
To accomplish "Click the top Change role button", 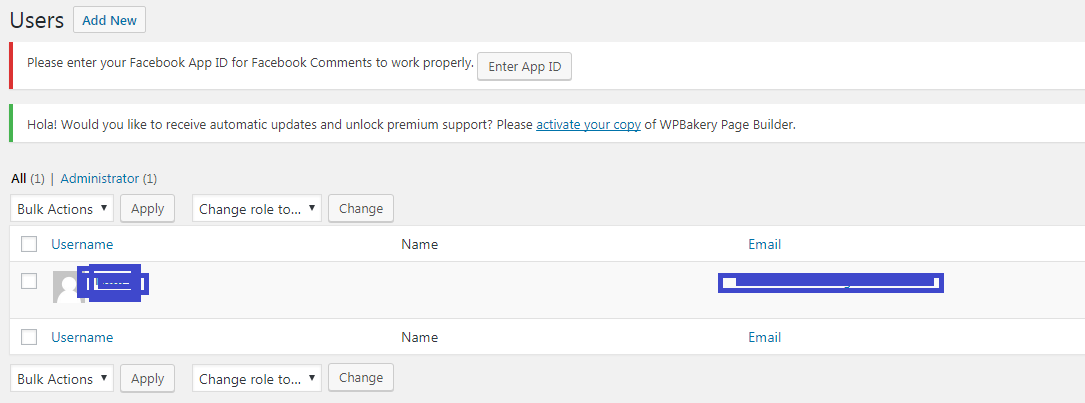I will (361, 209).
